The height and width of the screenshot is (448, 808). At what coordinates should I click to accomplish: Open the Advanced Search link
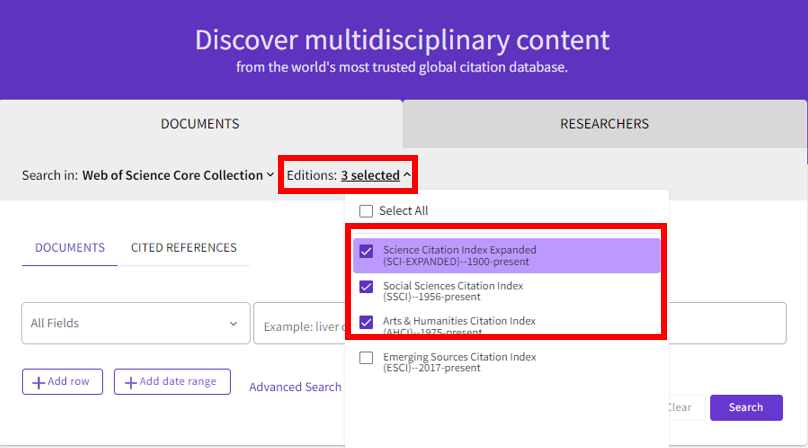[x=295, y=387]
